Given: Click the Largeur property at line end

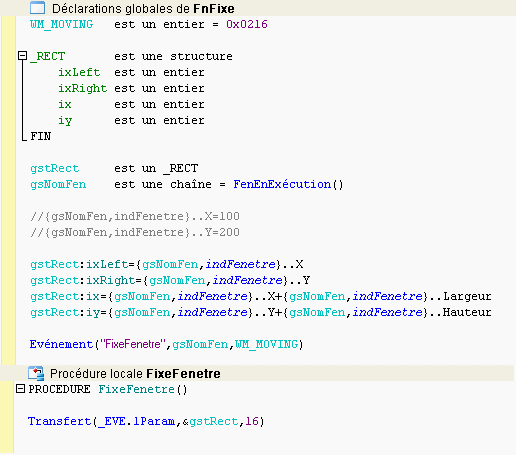Looking at the screenshot, I should tap(467, 296).
